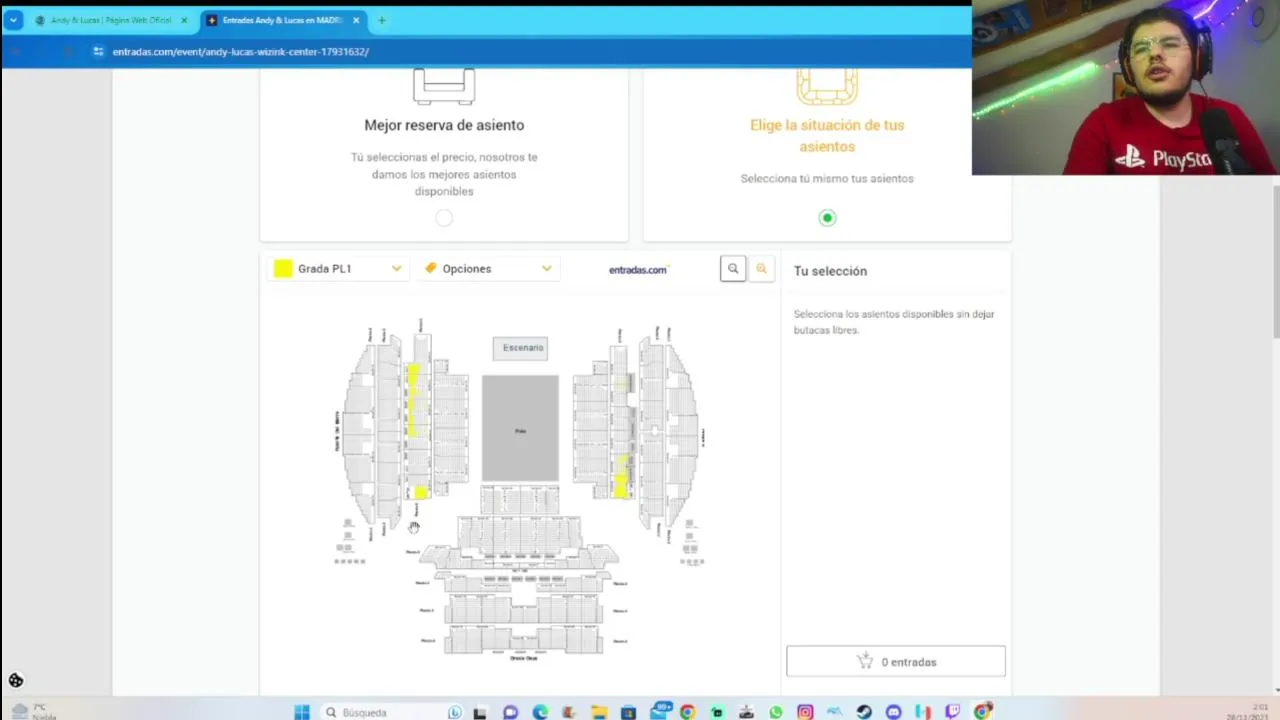This screenshot has width=1280, height=720.
Task: Expand the Opciones dropdown
Action: (488, 268)
